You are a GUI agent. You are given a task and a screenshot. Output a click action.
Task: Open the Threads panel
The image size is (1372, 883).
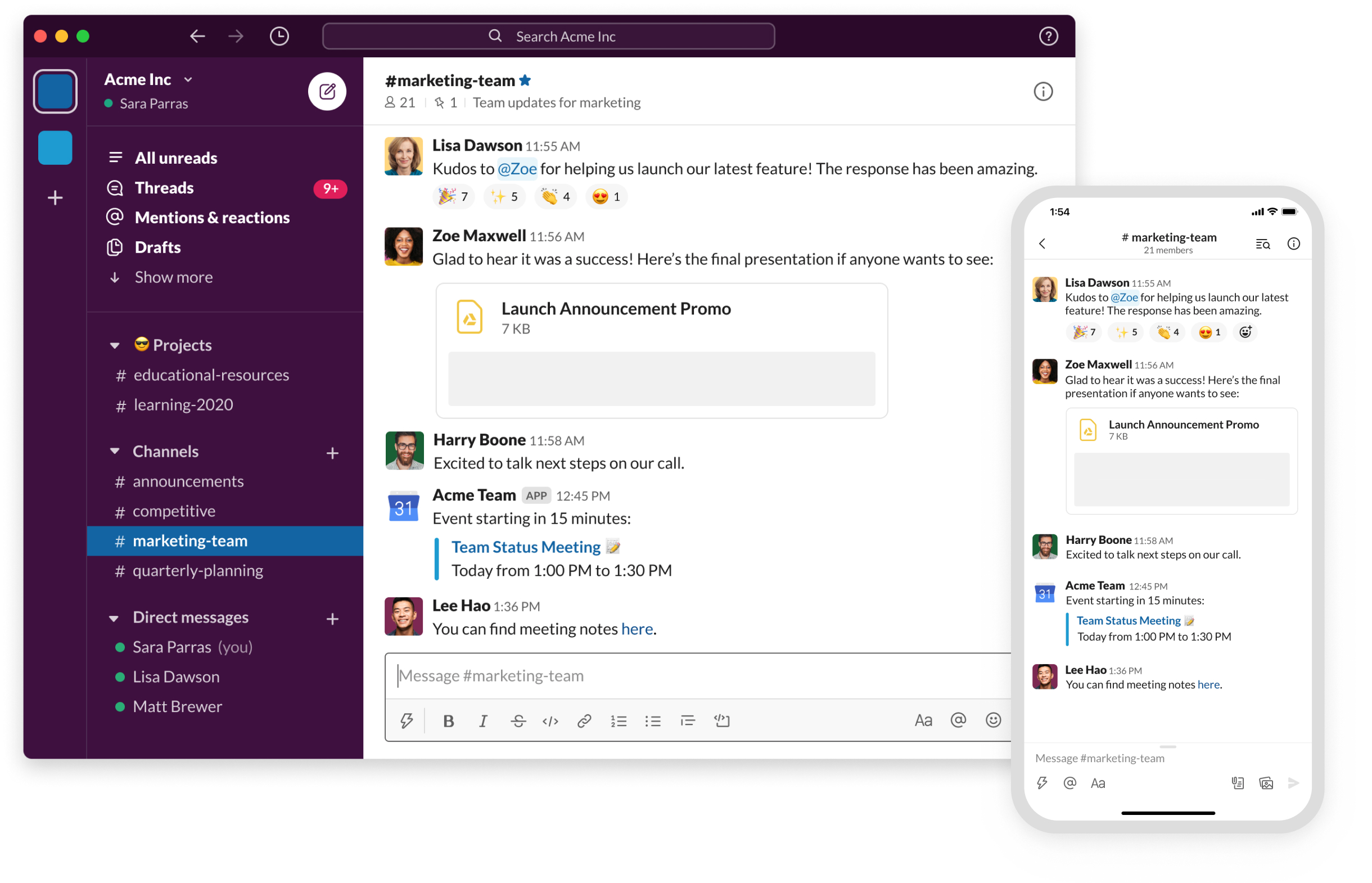click(164, 187)
